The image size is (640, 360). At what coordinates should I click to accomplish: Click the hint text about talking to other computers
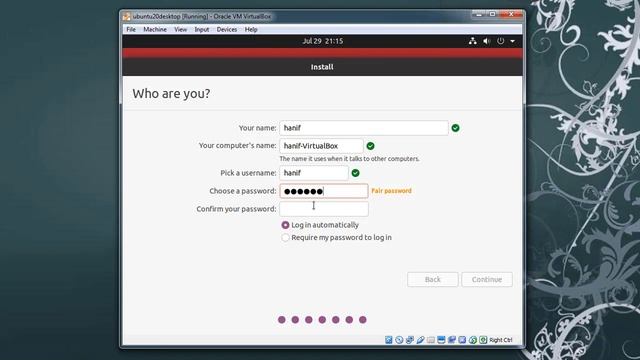pyautogui.click(x=349, y=159)
